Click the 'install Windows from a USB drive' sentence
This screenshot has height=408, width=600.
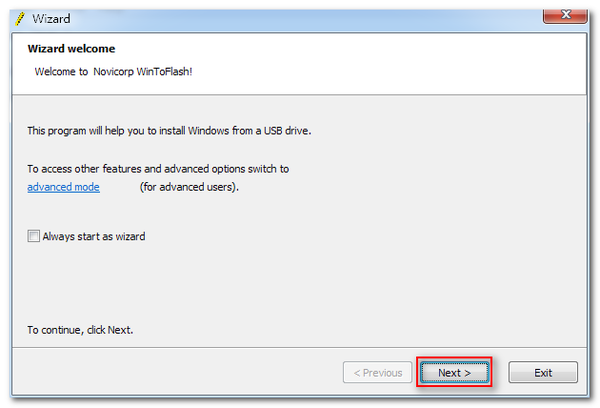[x=169, y=131]
